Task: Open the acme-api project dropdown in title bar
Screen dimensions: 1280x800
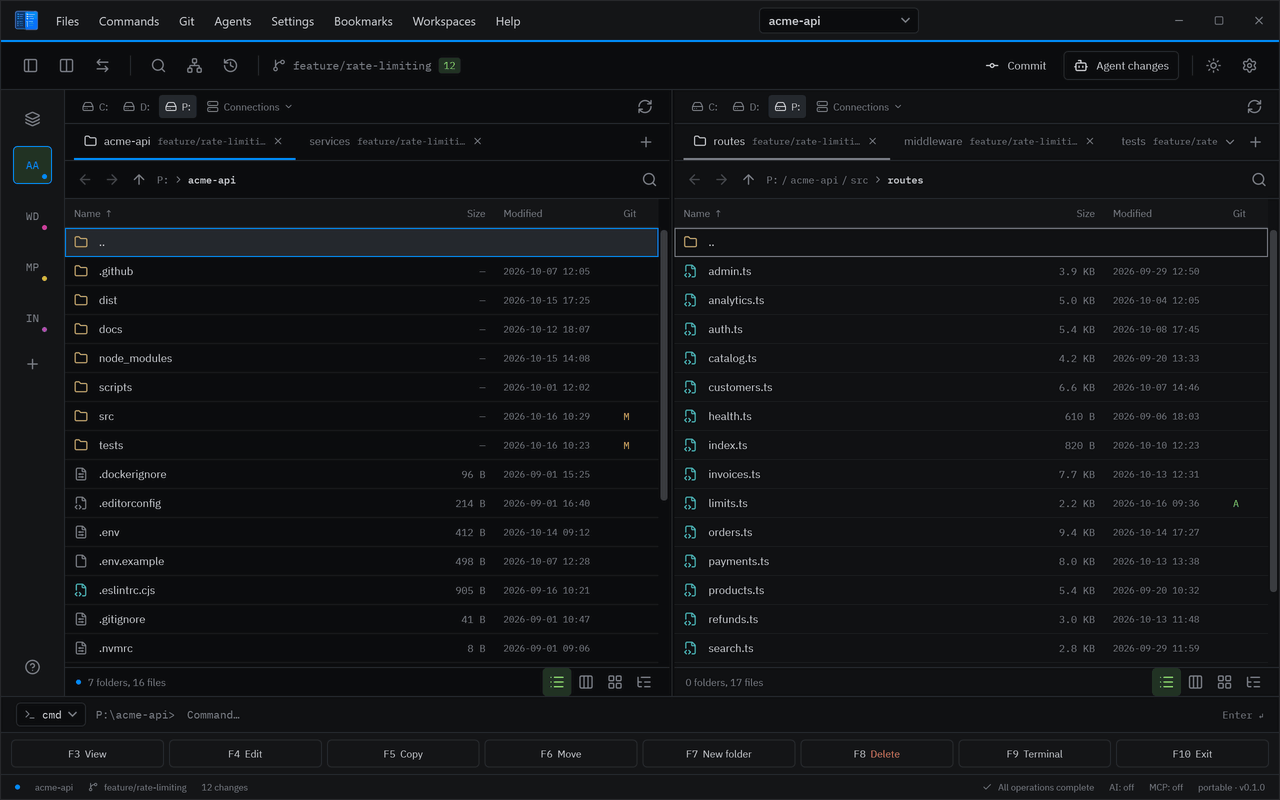Action: coord(839,21)
